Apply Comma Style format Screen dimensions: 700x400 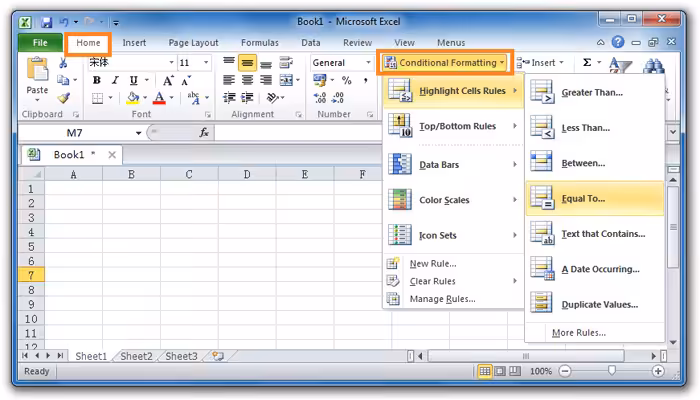pos(366,80)
